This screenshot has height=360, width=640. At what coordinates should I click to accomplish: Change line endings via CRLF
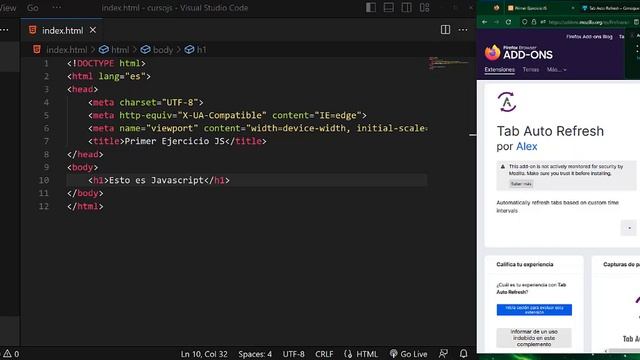point(324,354)
